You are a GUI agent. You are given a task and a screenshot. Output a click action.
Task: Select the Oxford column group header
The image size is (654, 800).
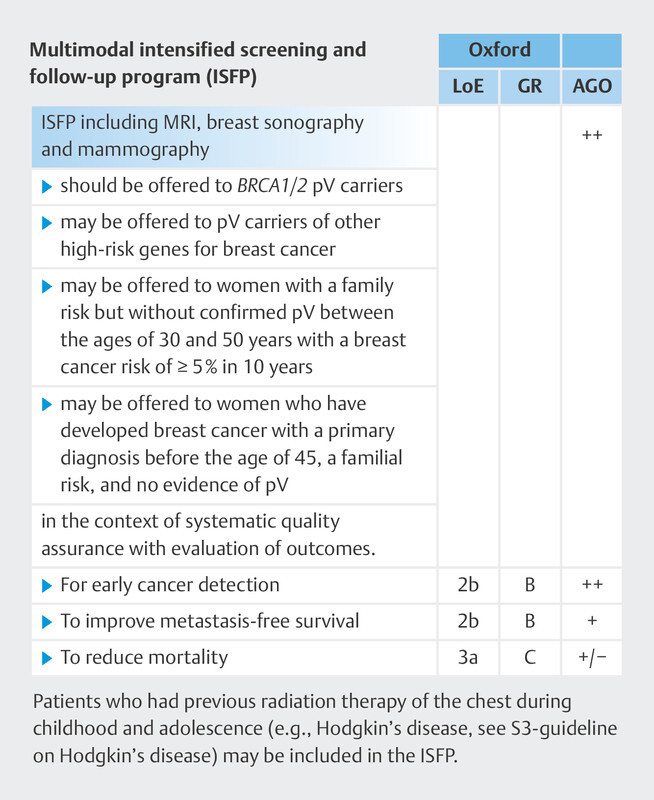(498, 49)
